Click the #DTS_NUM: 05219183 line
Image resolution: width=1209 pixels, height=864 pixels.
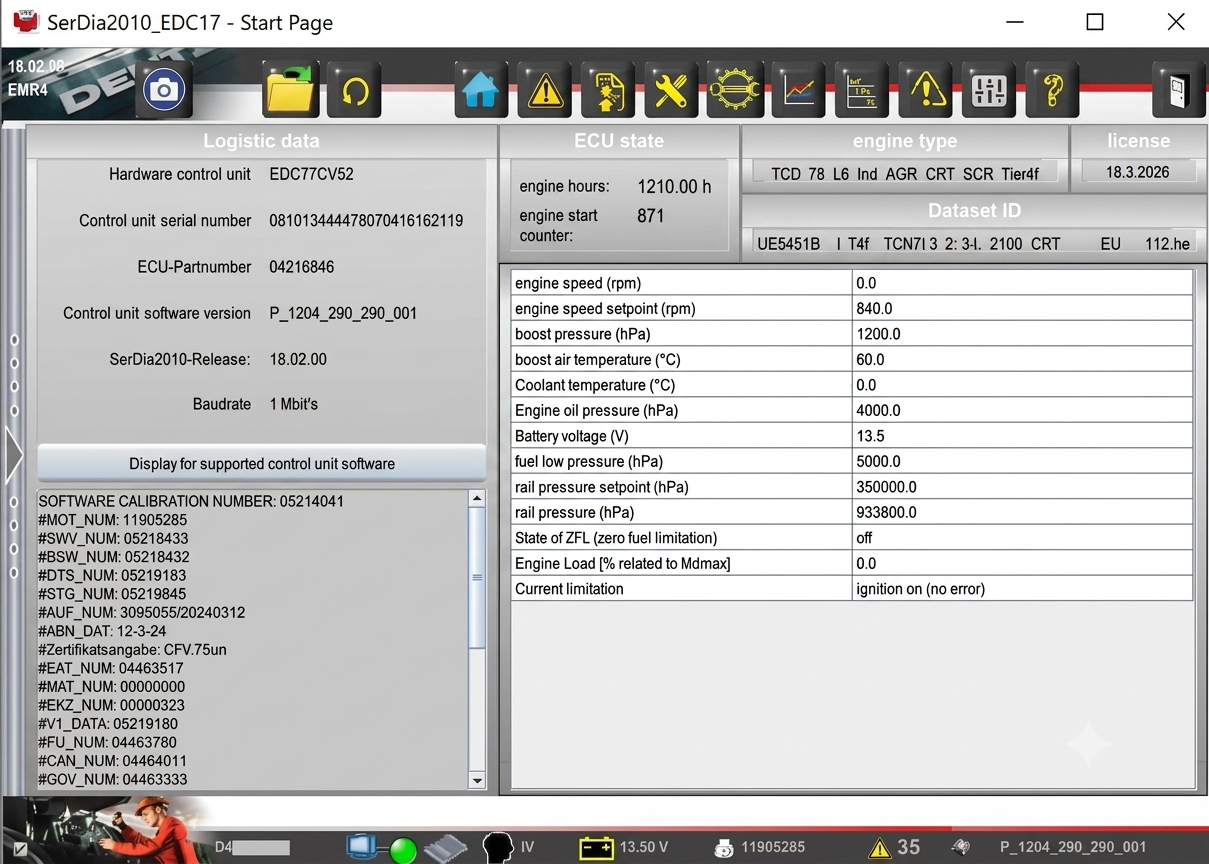click(112, 575)
